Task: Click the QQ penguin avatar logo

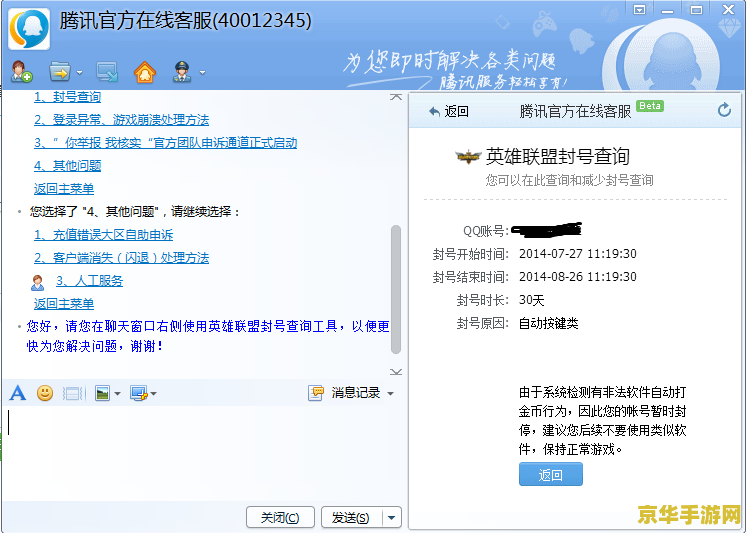Action: 29,29
